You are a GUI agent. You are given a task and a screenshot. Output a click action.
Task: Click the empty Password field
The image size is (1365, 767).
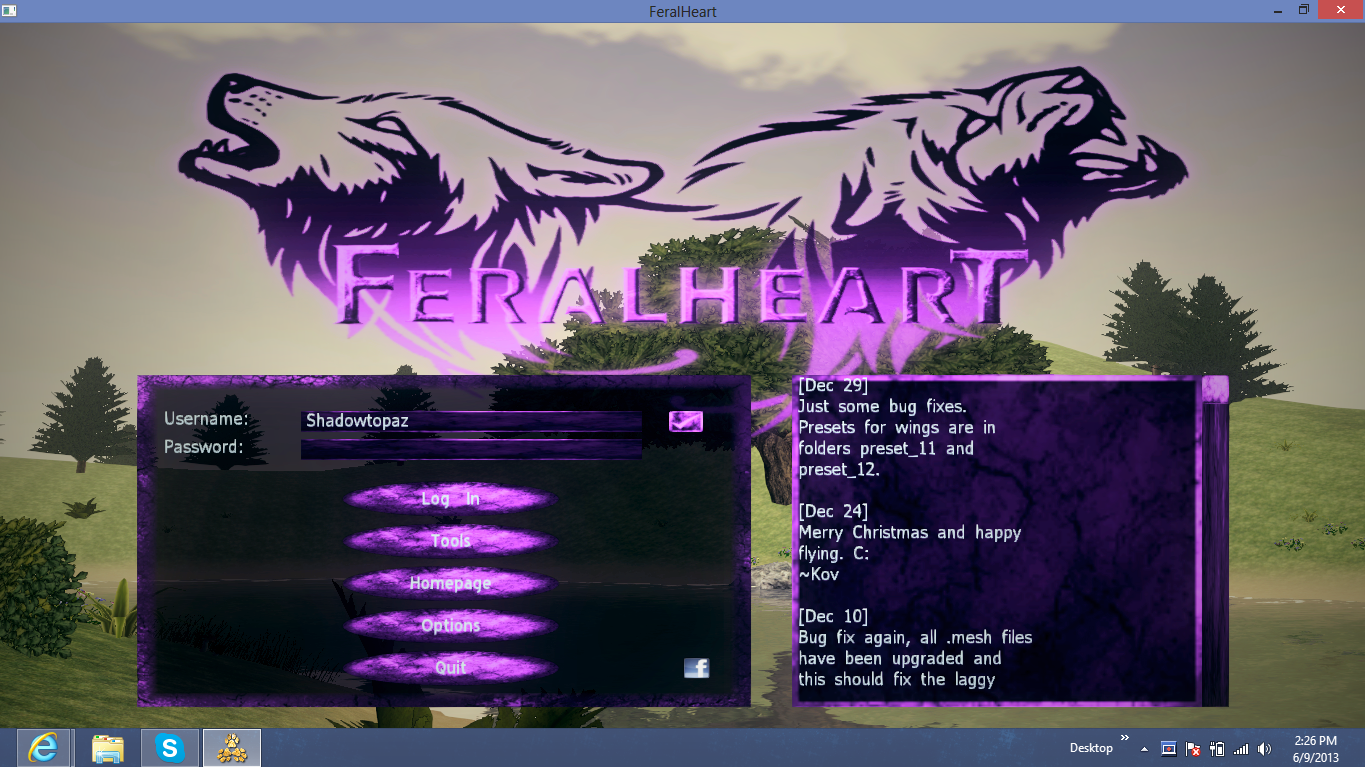[x=470, y=450]
